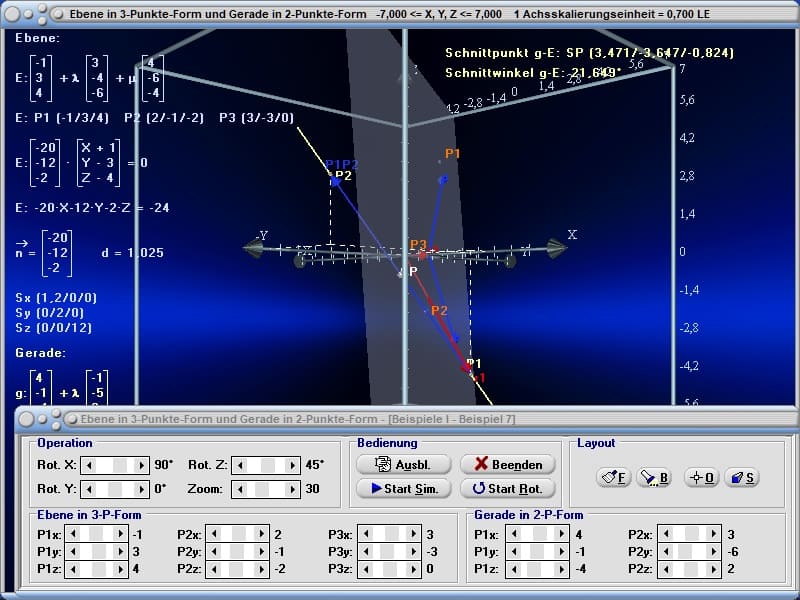Image resolution: width=800 pixels, height=600 pixels.
Task: Decrease plane P2x in Ebene in 3-P-Form
Action: coord(213,534)
